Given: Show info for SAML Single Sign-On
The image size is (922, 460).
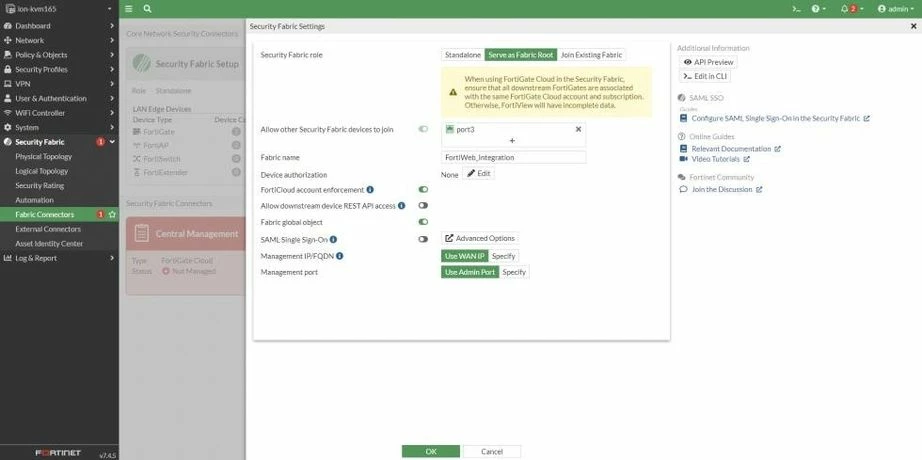Looking at the screenshot, I should (333, 239).
